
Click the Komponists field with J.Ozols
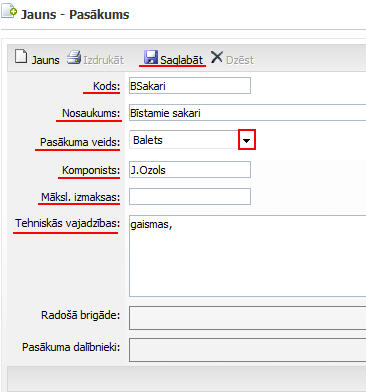[190, 170]
